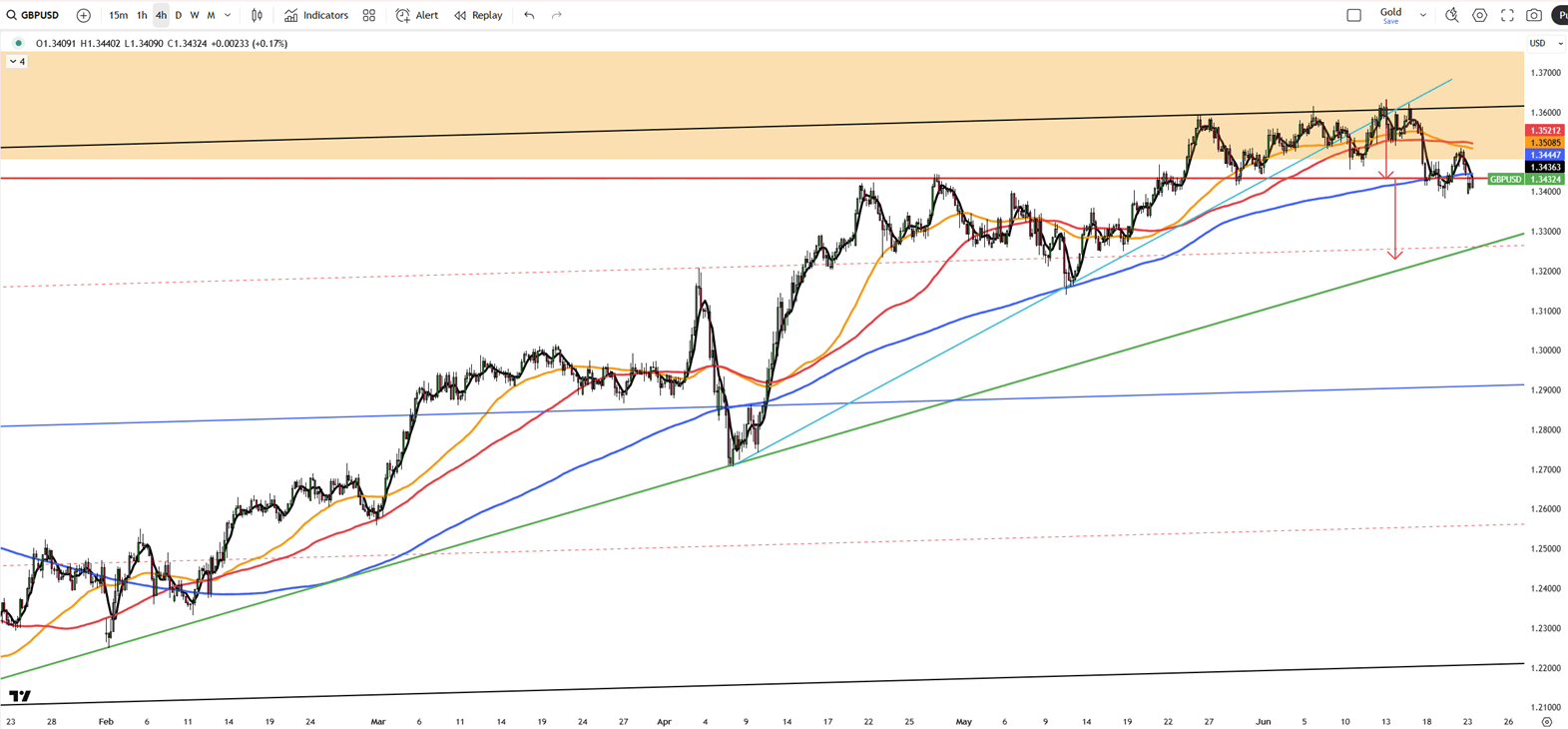This screenshot has width=1568, height=729.
Task: Select the D daily timeframe
Action: (x=179, y=15)
